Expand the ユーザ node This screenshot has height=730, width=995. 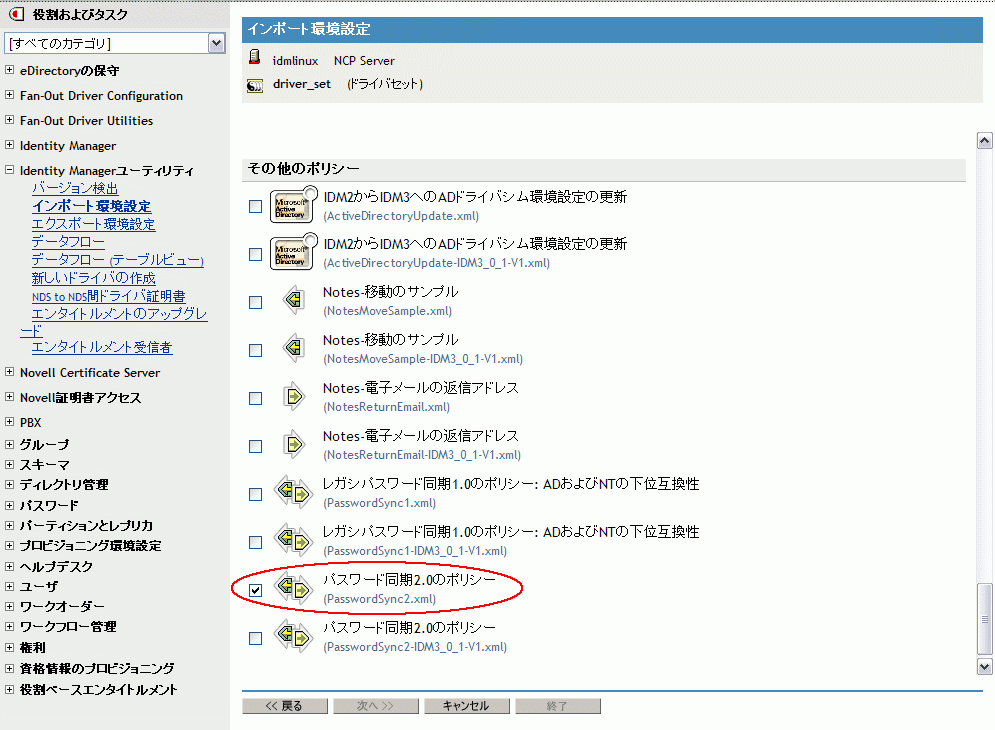10,587
